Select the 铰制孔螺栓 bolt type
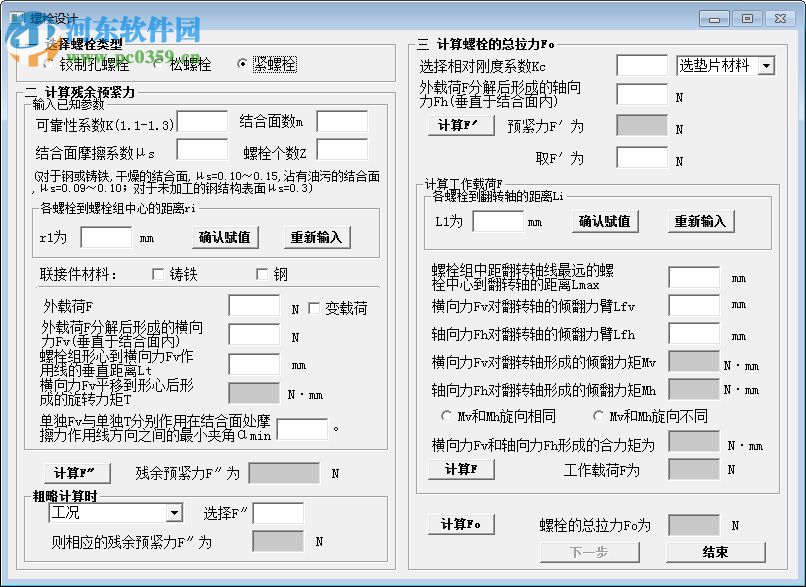 tap(46, 63)
